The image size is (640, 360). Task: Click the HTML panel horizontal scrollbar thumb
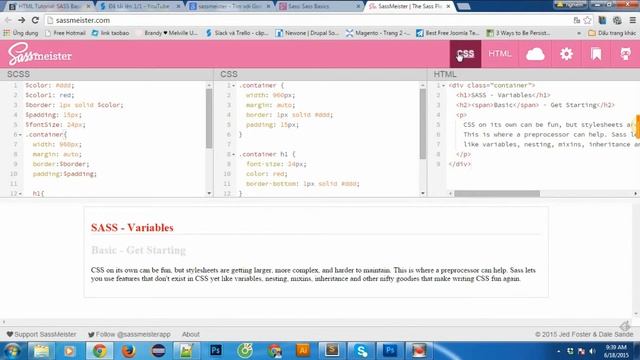[x=497, y=193]
